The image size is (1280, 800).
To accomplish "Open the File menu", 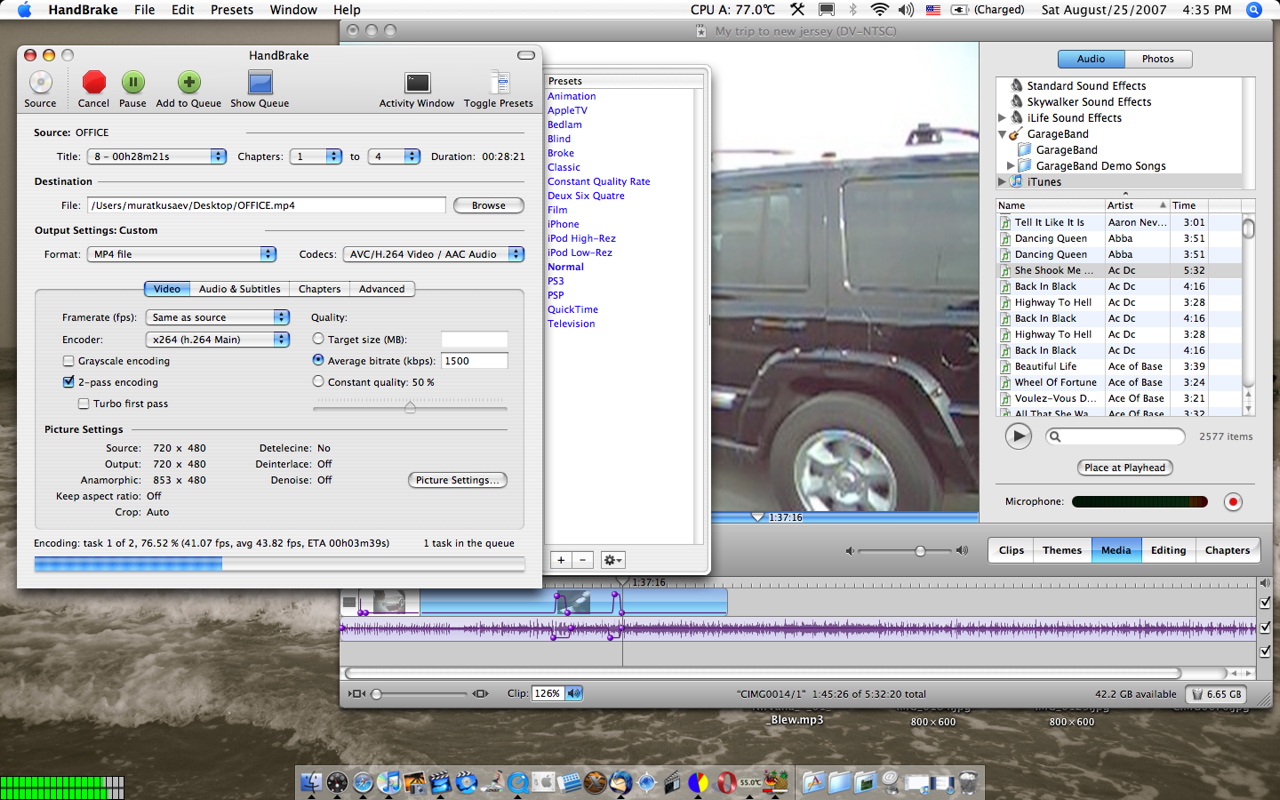I will pos(145,10).
